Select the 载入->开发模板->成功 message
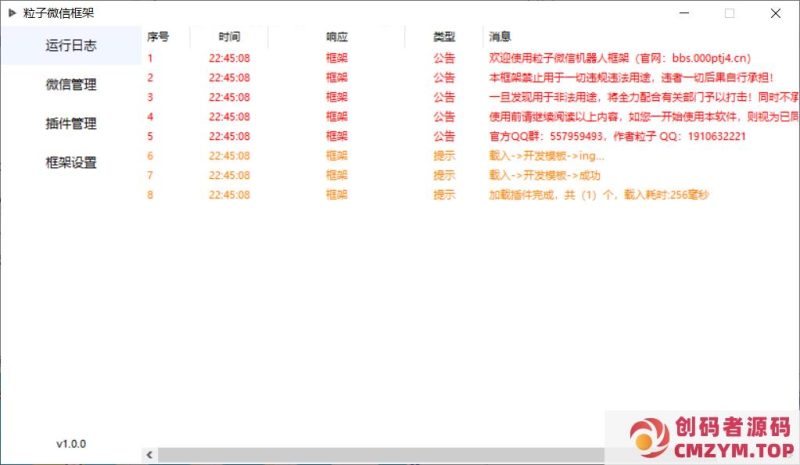800x465 pixels. tap(544, 175)
